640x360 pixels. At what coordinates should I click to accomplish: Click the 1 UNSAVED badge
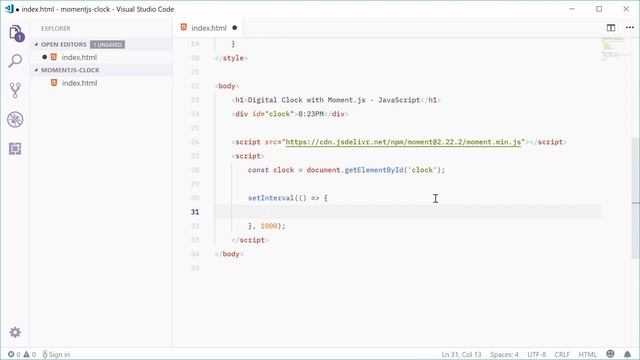107,44
